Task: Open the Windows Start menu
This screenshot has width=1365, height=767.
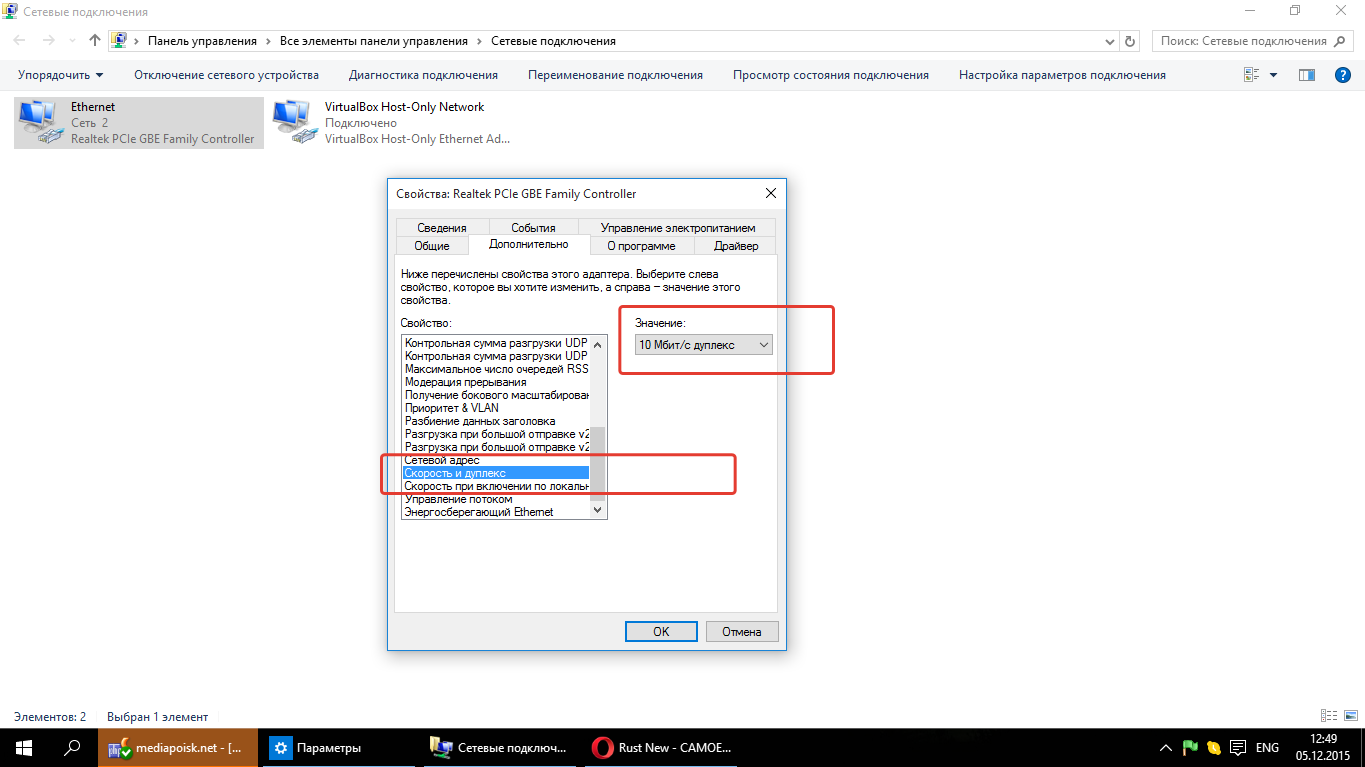Action: coord(24,747)
